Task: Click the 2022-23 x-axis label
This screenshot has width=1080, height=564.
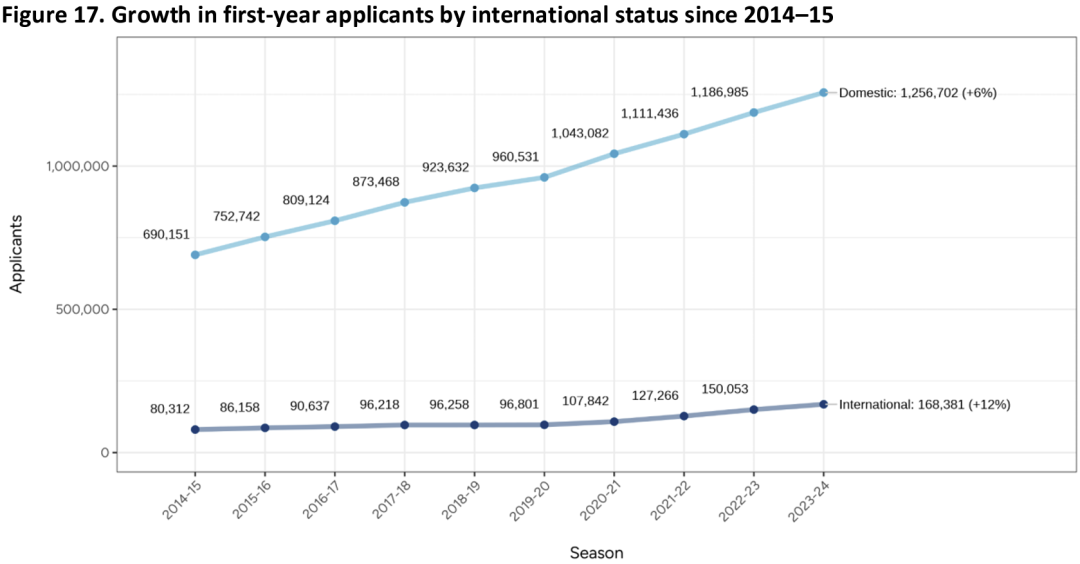Action: (739, 501)
